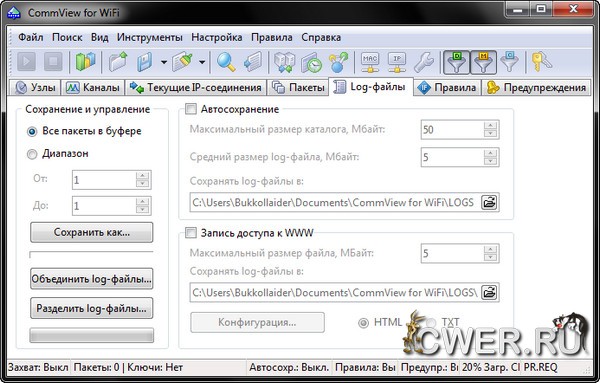The width and height of the screenshot is (600, 383).
Task: Open the Поиск menu
Action: click(x=67, y=37)
